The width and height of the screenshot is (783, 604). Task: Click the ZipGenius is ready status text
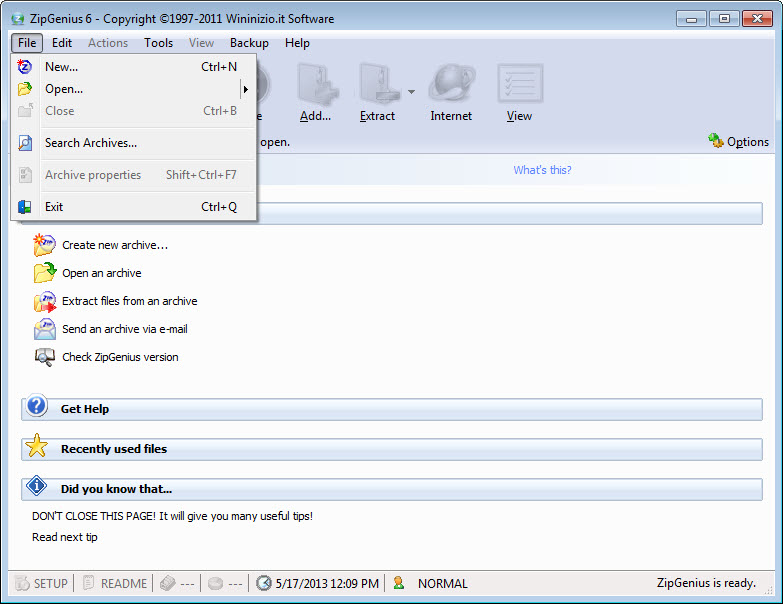point(706,583)
